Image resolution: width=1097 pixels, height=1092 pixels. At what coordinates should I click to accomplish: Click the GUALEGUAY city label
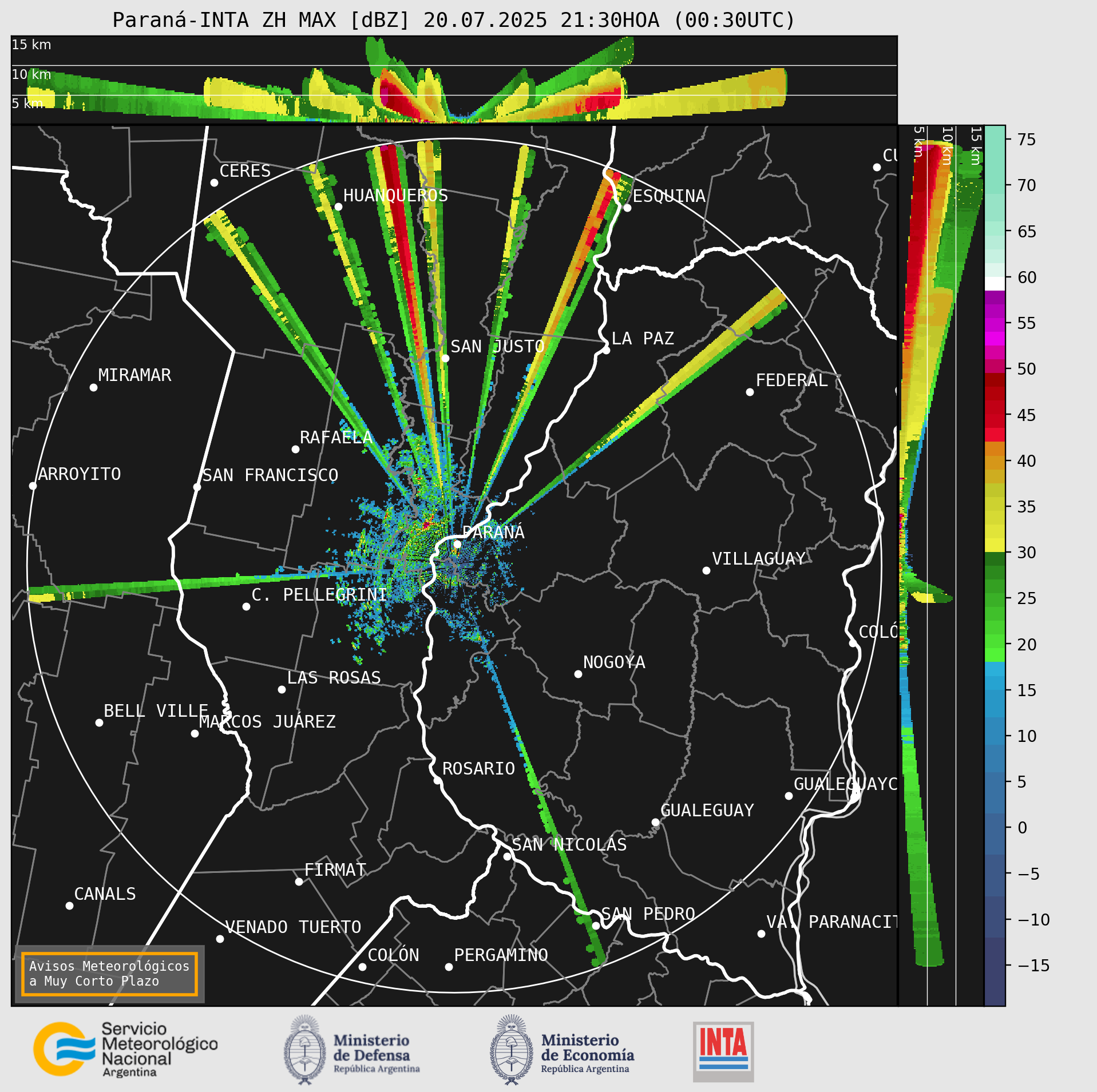(707, 811)
